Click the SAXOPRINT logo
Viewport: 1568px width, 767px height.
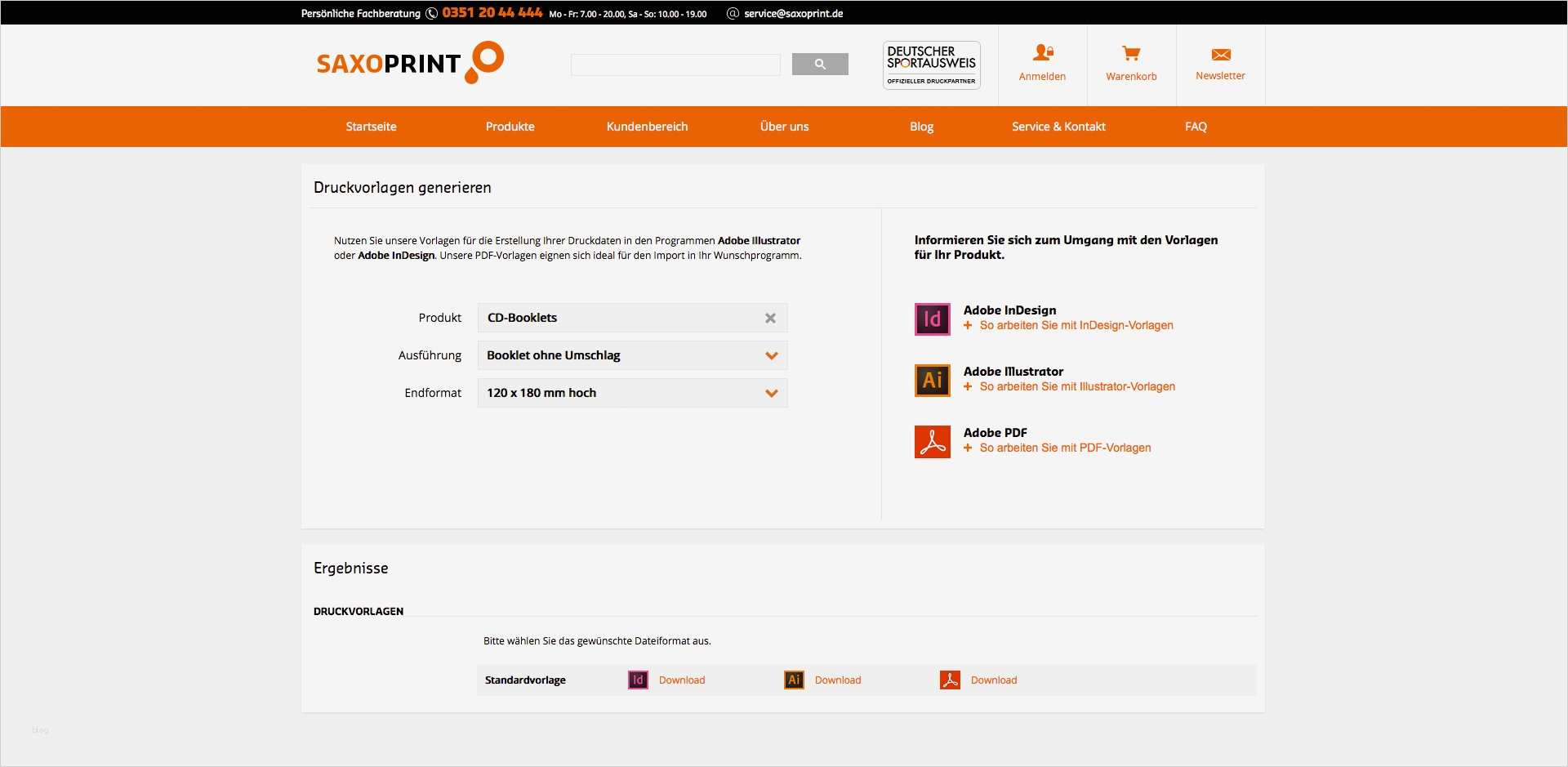click(408, 64)
